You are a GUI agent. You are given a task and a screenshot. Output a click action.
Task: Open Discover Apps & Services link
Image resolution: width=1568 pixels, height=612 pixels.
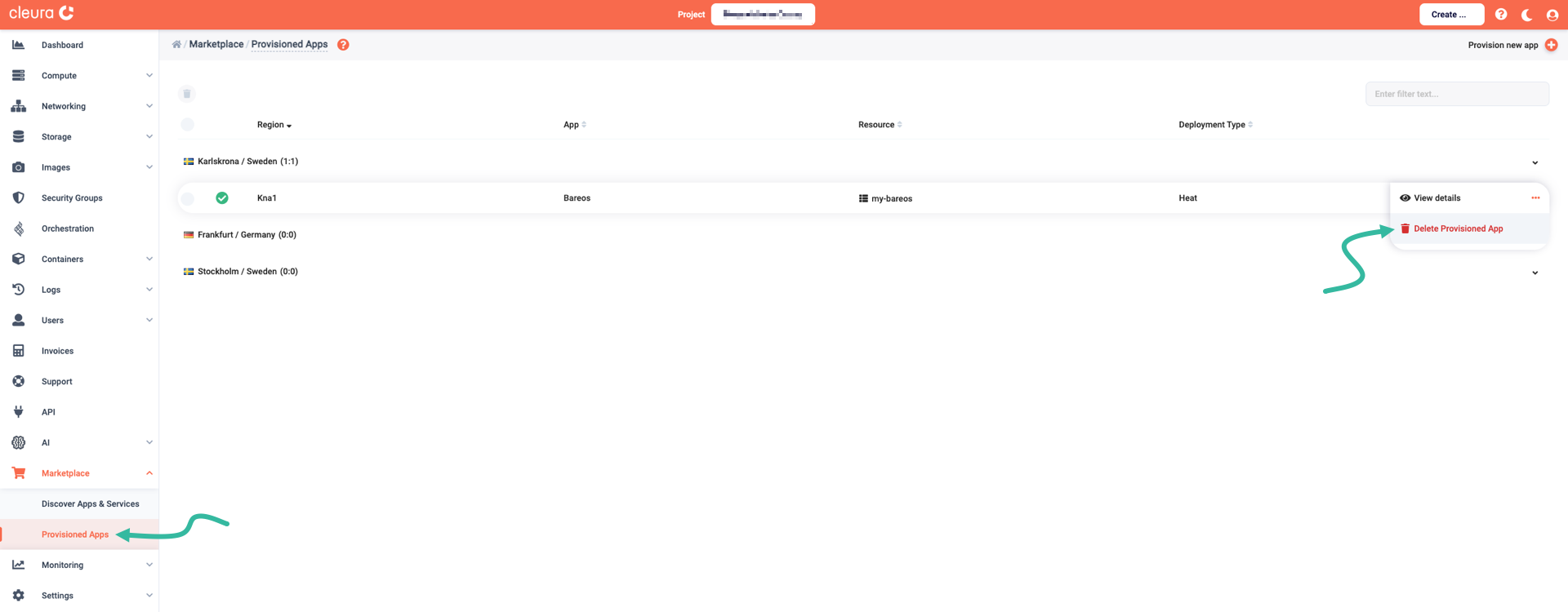(90, 504)
